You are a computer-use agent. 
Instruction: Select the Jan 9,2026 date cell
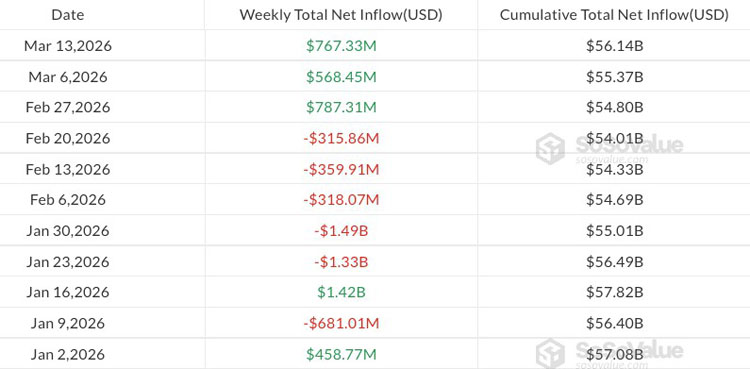(x=68, y=323)
